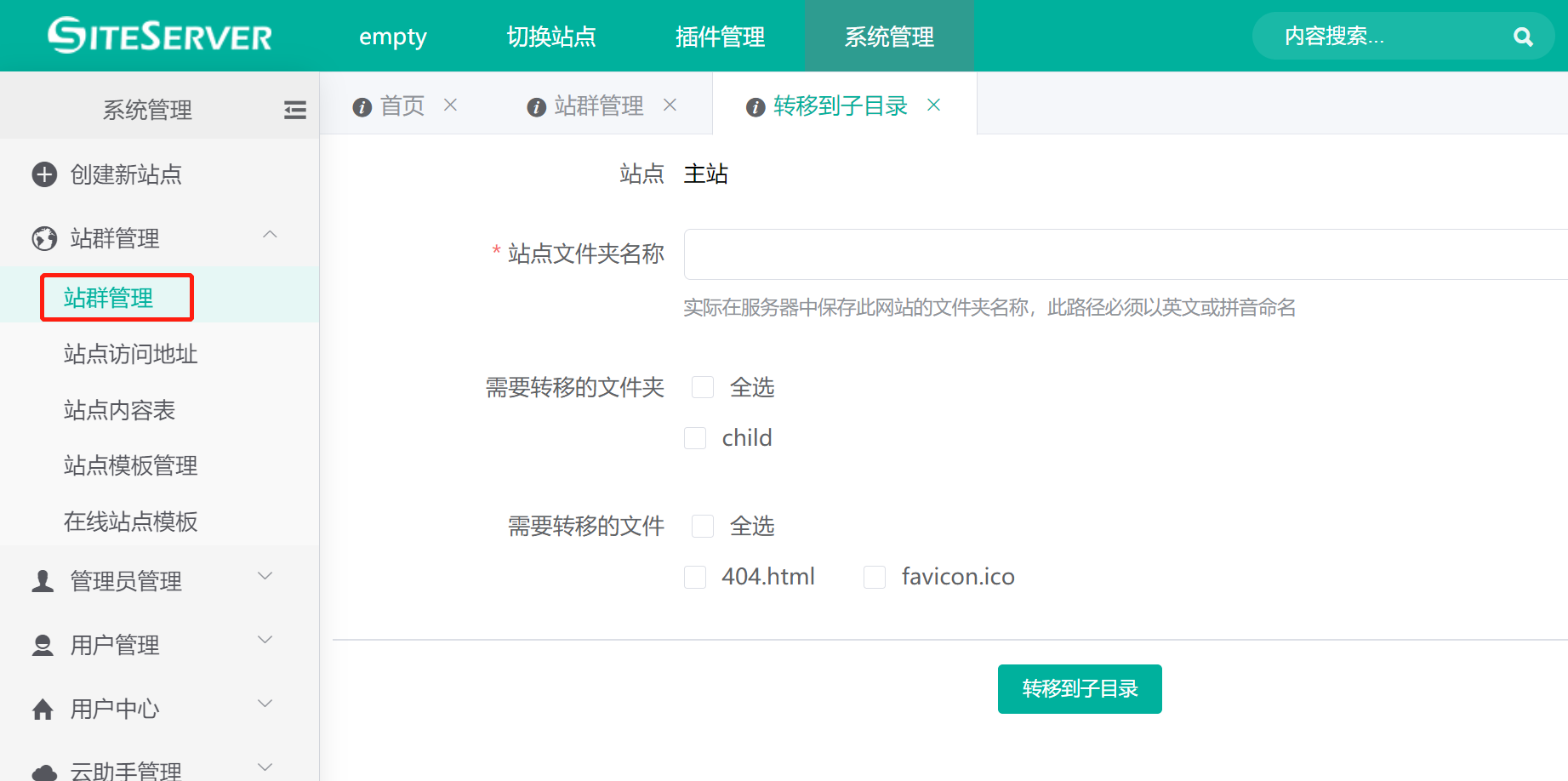Click the 转移到子目录 button
Image resolution: width=1568 pixels, height=781 pixels.
click(x=1079, y=689)
